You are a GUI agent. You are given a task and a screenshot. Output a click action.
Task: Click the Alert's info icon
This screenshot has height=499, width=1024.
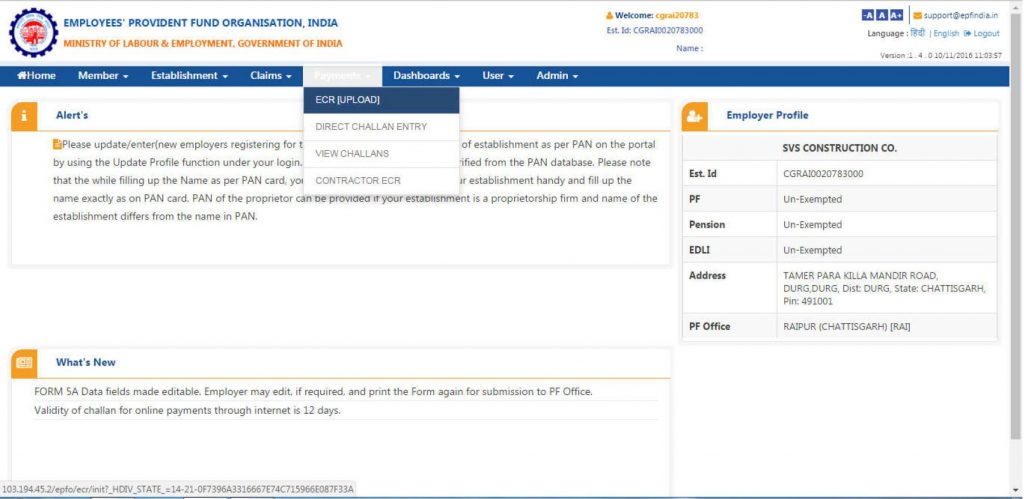(24, 116)
